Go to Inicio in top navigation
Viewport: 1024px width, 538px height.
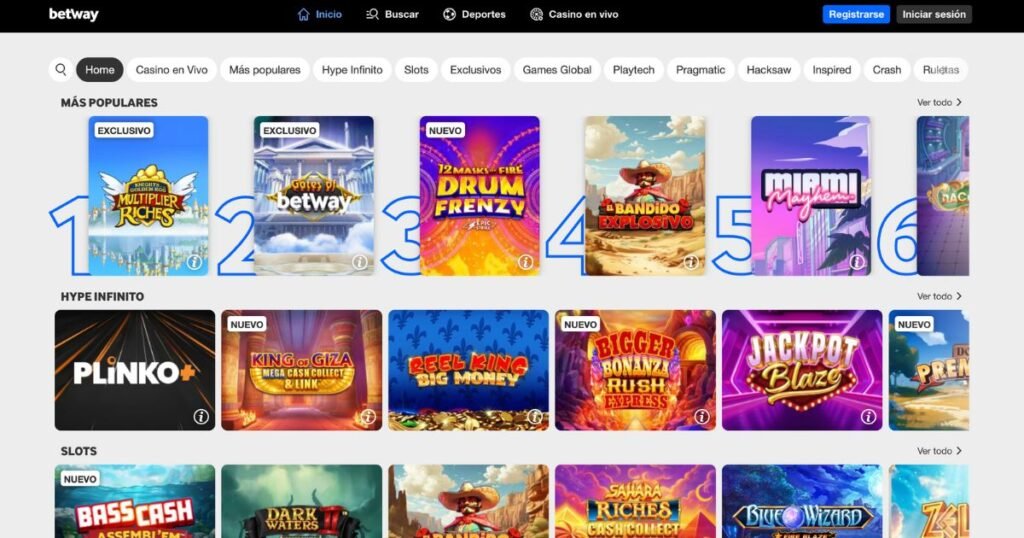point(319,14)
